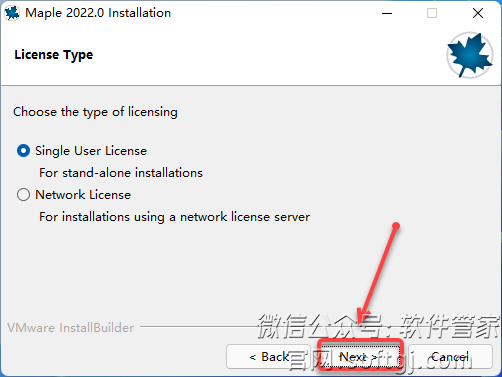Click the Next button
Image resolution: width=502 pixels, height=377 pixels.
(360, 357)
